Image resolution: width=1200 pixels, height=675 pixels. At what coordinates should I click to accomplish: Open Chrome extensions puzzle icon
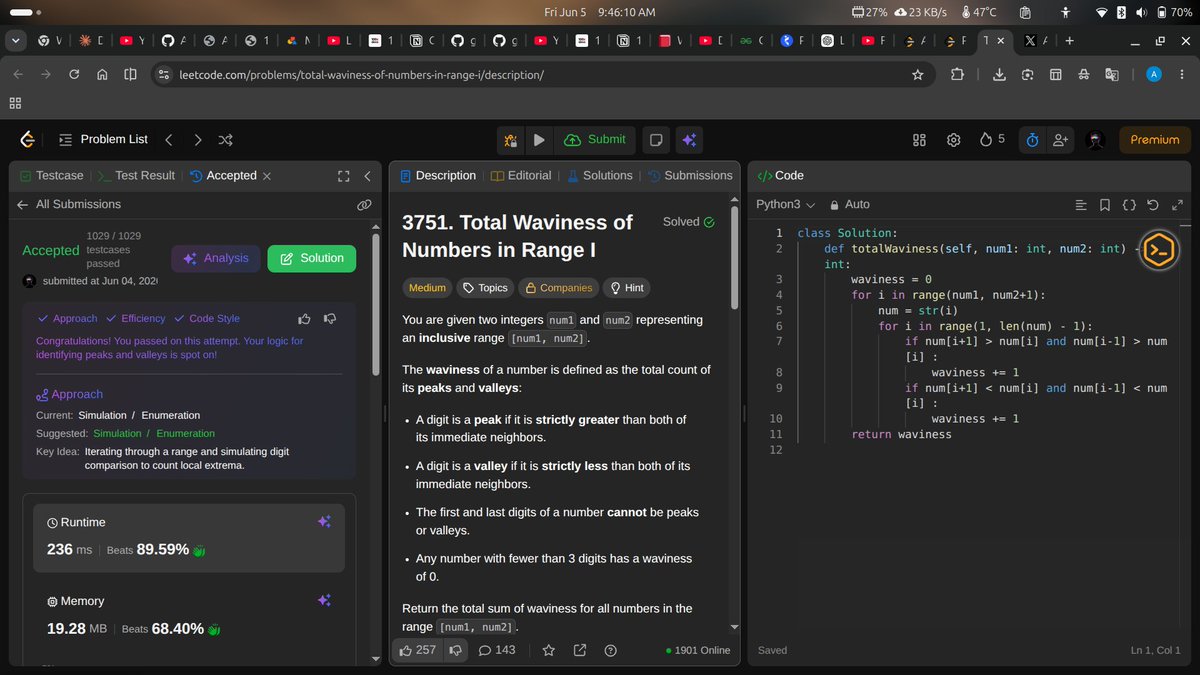(957, 75)
